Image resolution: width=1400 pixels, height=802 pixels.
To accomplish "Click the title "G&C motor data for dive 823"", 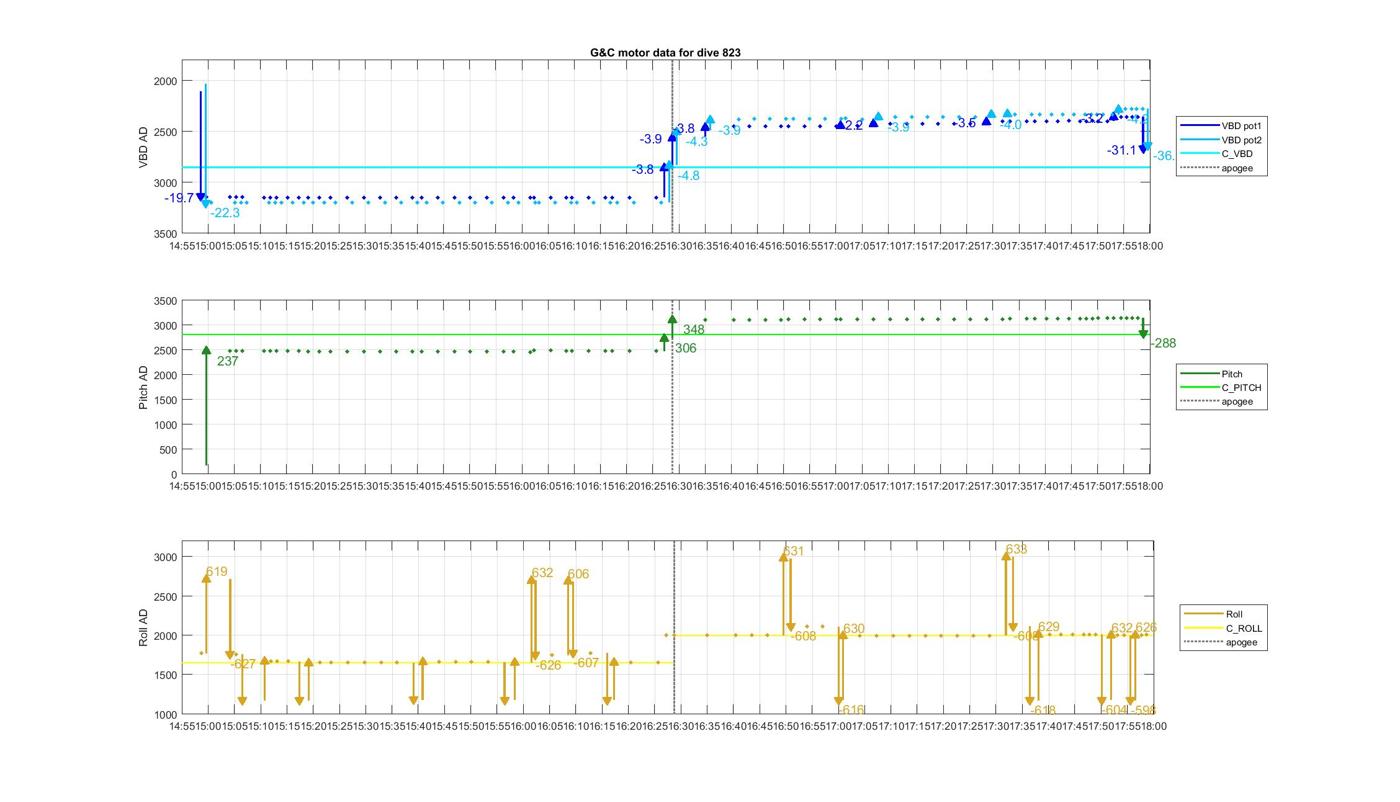I will [x=665, y=53].
